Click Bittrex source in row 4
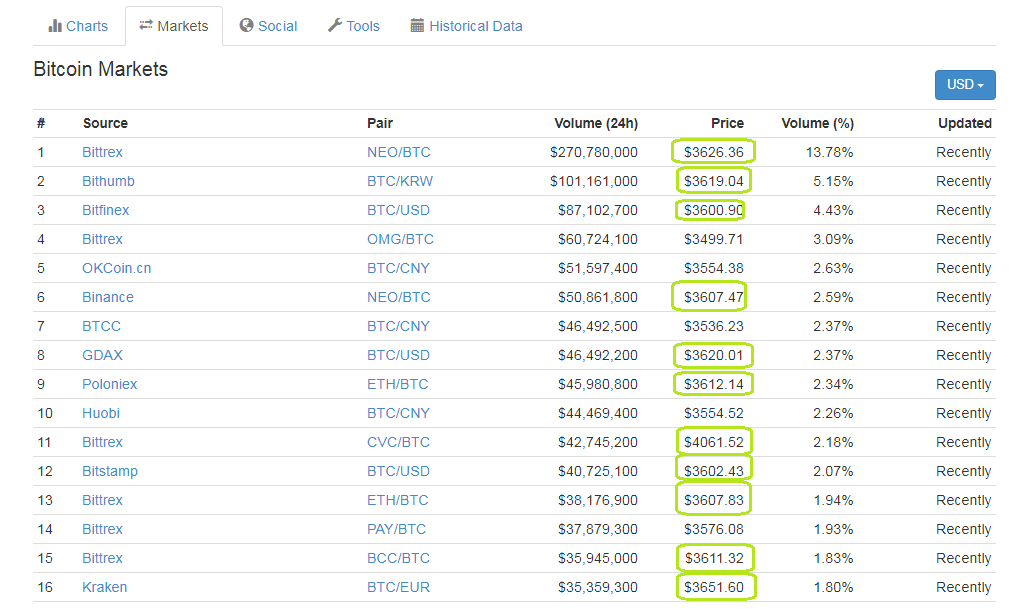The height and width of the screenshot is (609, 1011). click(x=102, y=239)
